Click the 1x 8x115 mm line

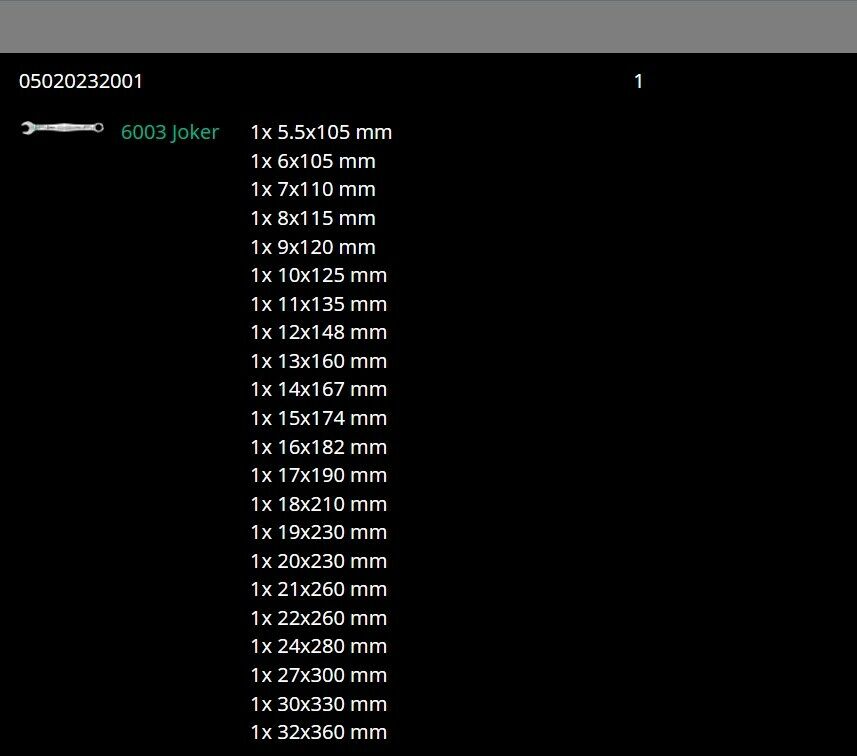pyautogui.click(x=312, y=218)
